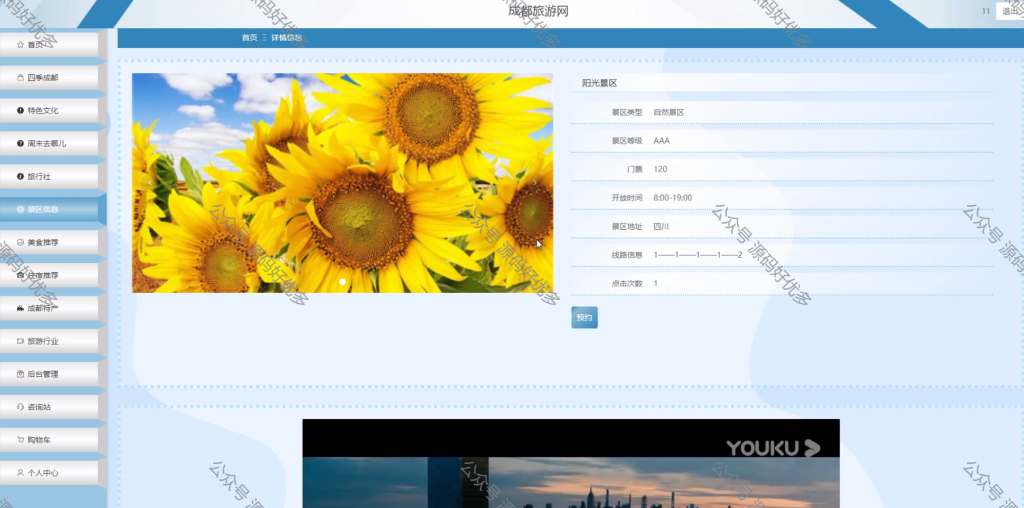The image size is (1024, 508).
Task: Click the 首页 breadcrumb link
Action: pyautogui.click(x=249, y=38)
